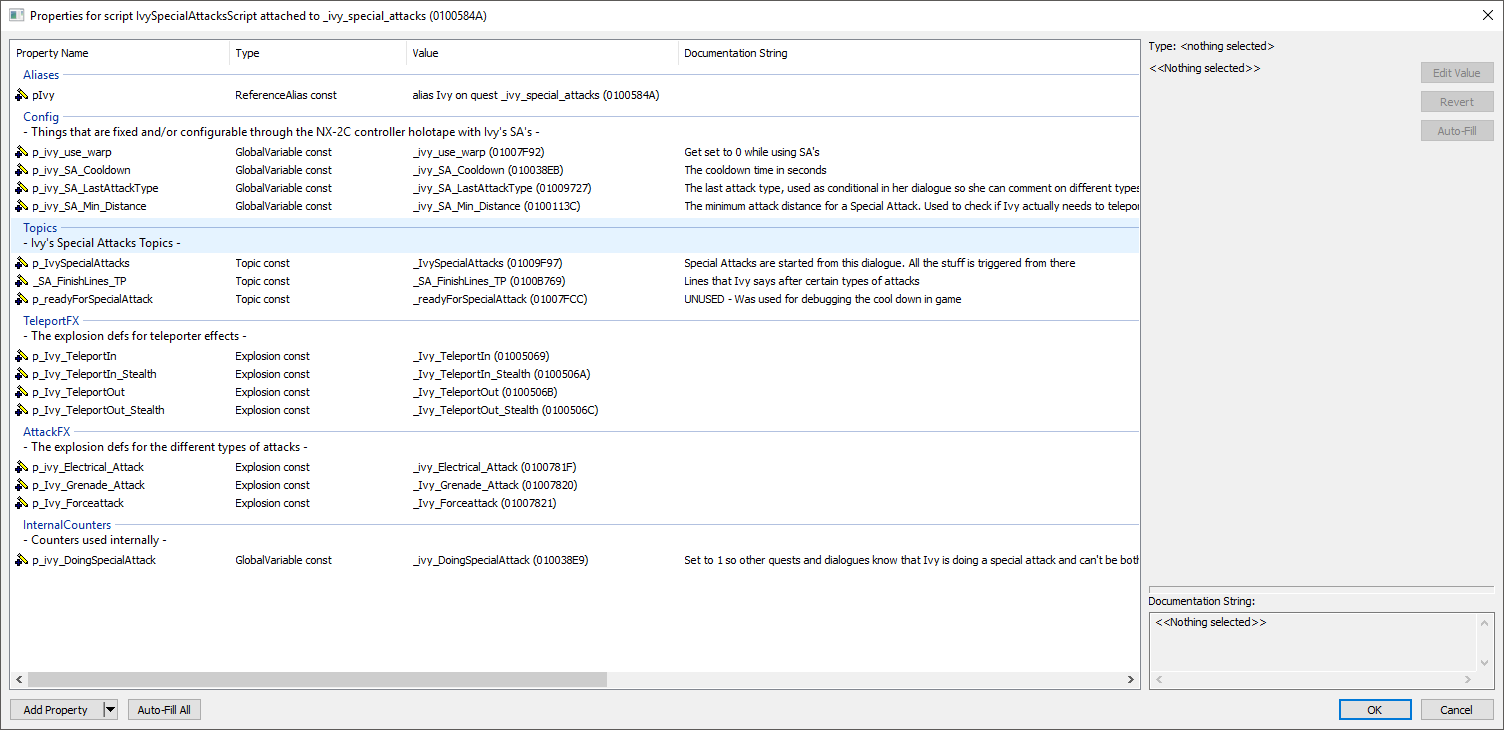Click the value '_Ivy_TeleportOut_Stealth (0100506C)'

coord(505,410)
